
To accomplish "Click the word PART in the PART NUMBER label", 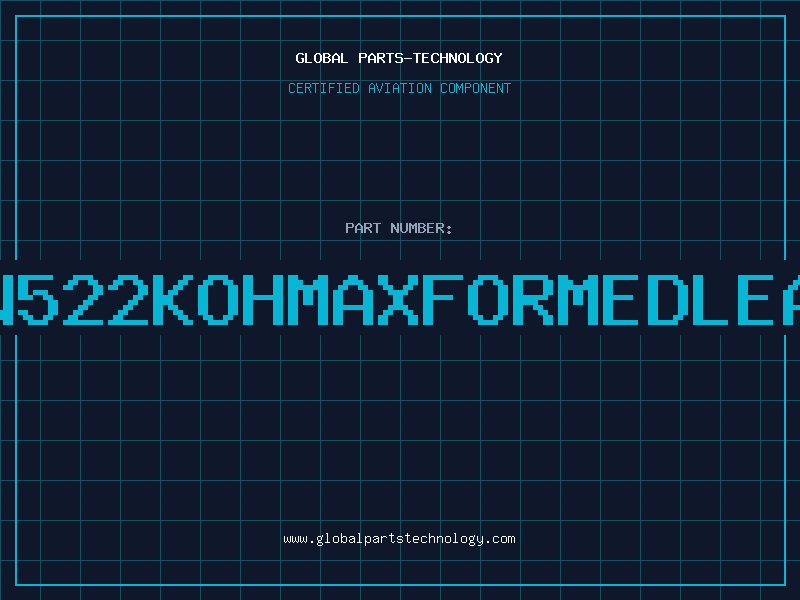I will tap(363, 228).
